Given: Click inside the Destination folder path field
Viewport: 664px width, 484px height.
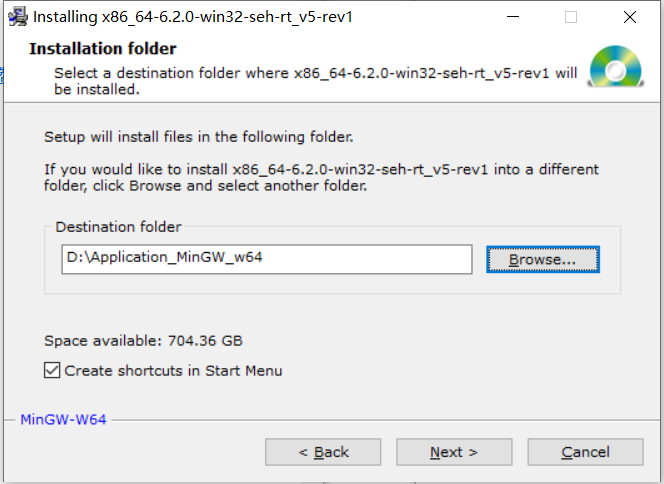Looking at the screenshot, I should (x=267, y=259).
